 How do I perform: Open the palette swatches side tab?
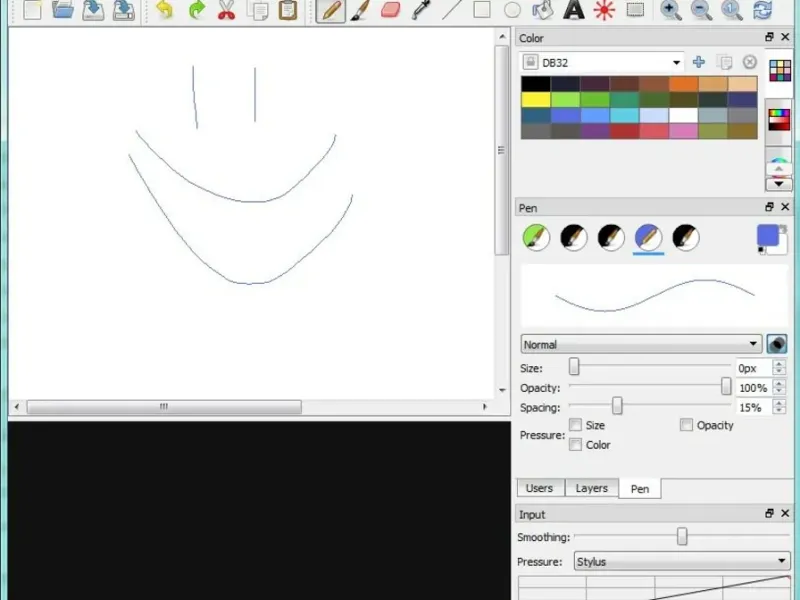(x=780, y=70)
